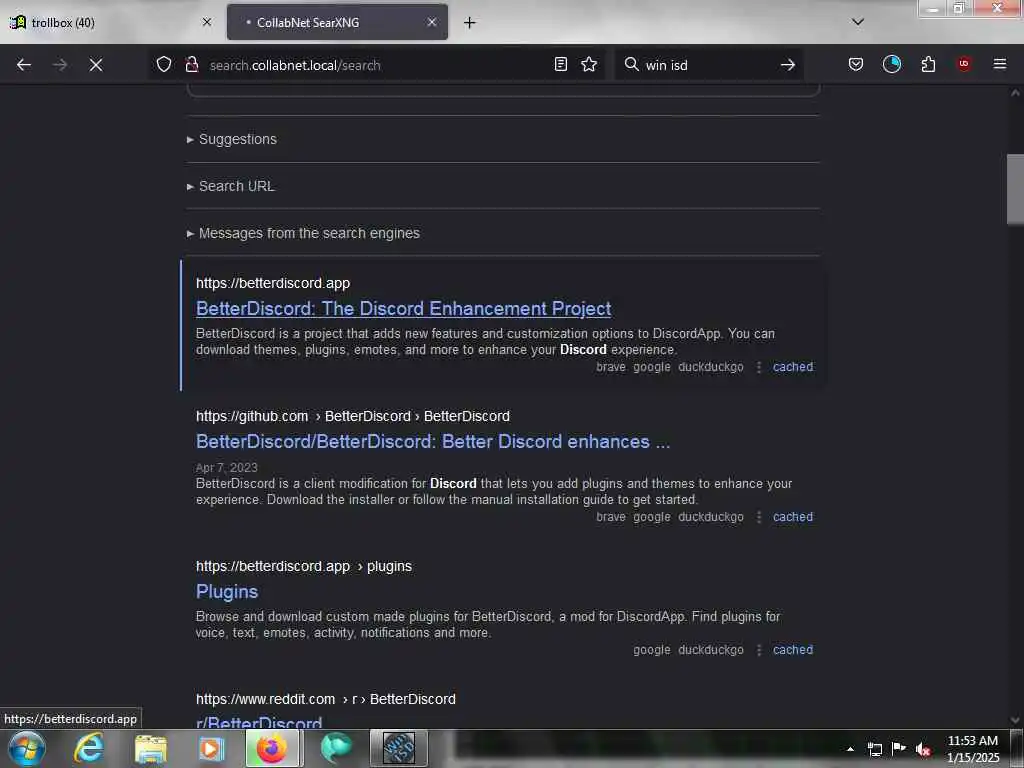Click the vertical scrollbar thumb
The width and height of the screenshot is (1024, 768).
click(x=1015, y=189)
